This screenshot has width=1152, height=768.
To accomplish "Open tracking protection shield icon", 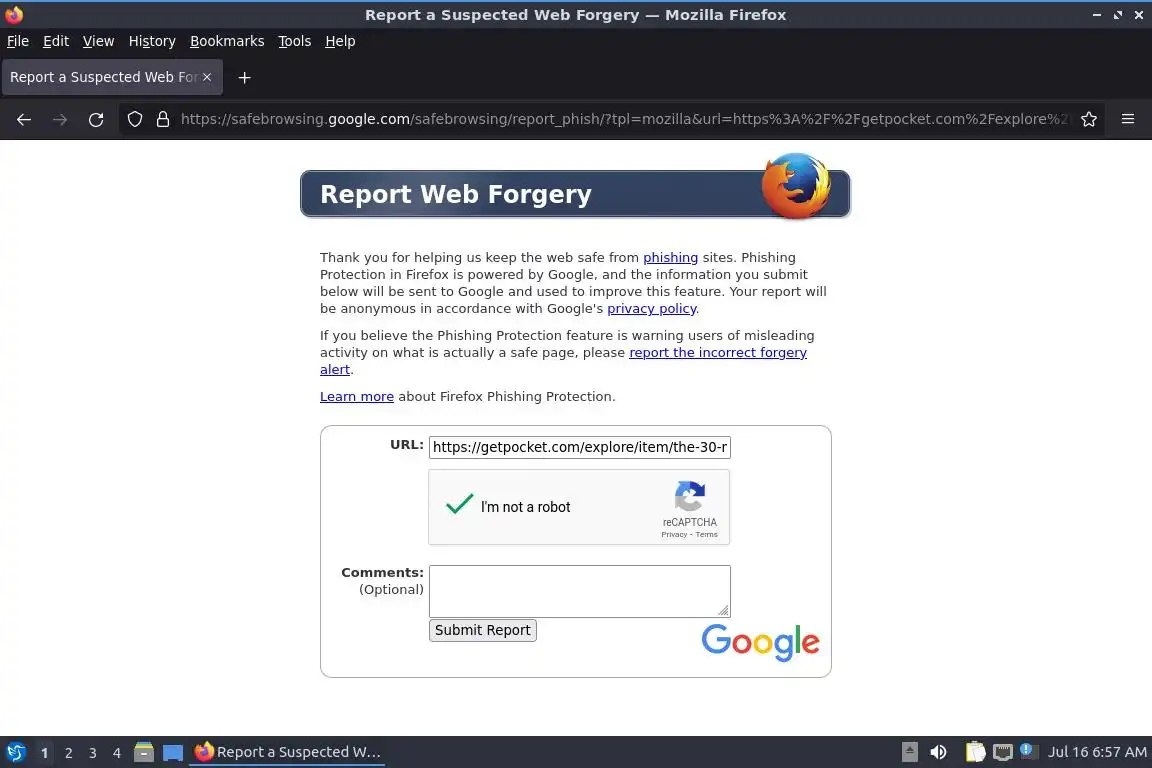I will (134, 119).
